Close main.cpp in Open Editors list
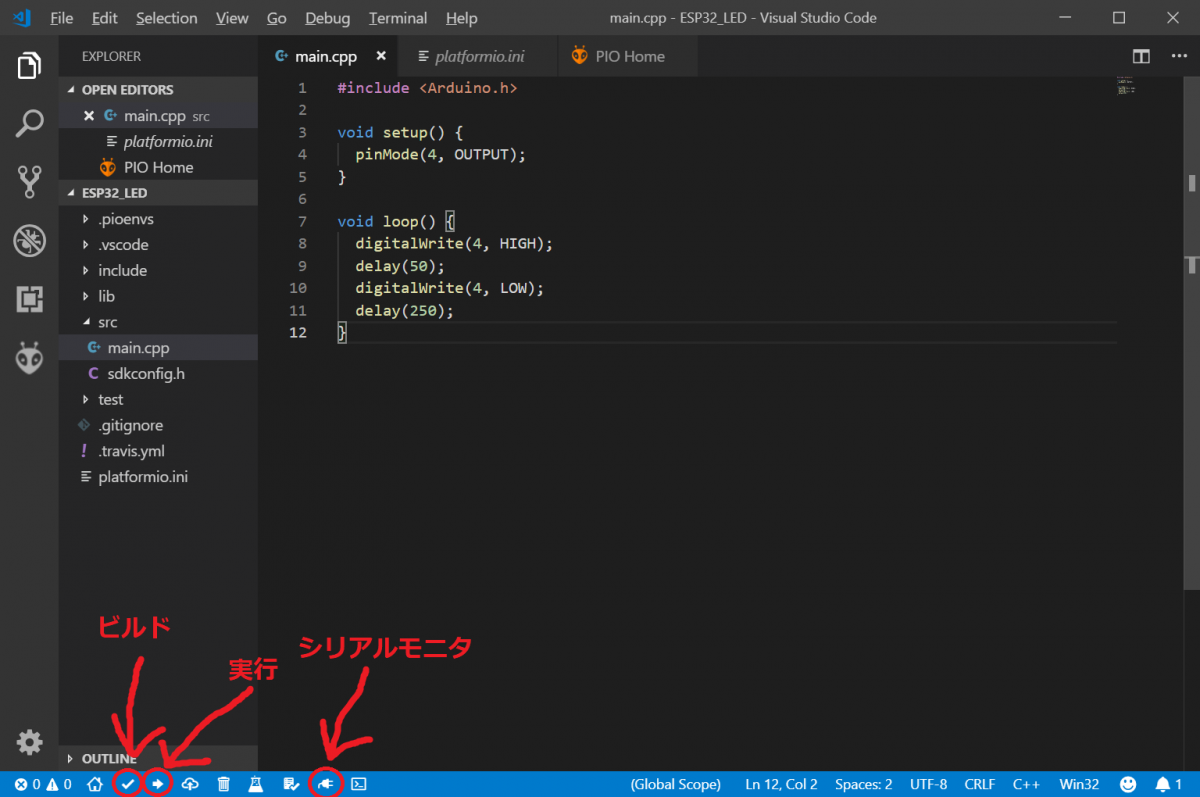Screen dimensions: 1200x797 tap(89, 116)
